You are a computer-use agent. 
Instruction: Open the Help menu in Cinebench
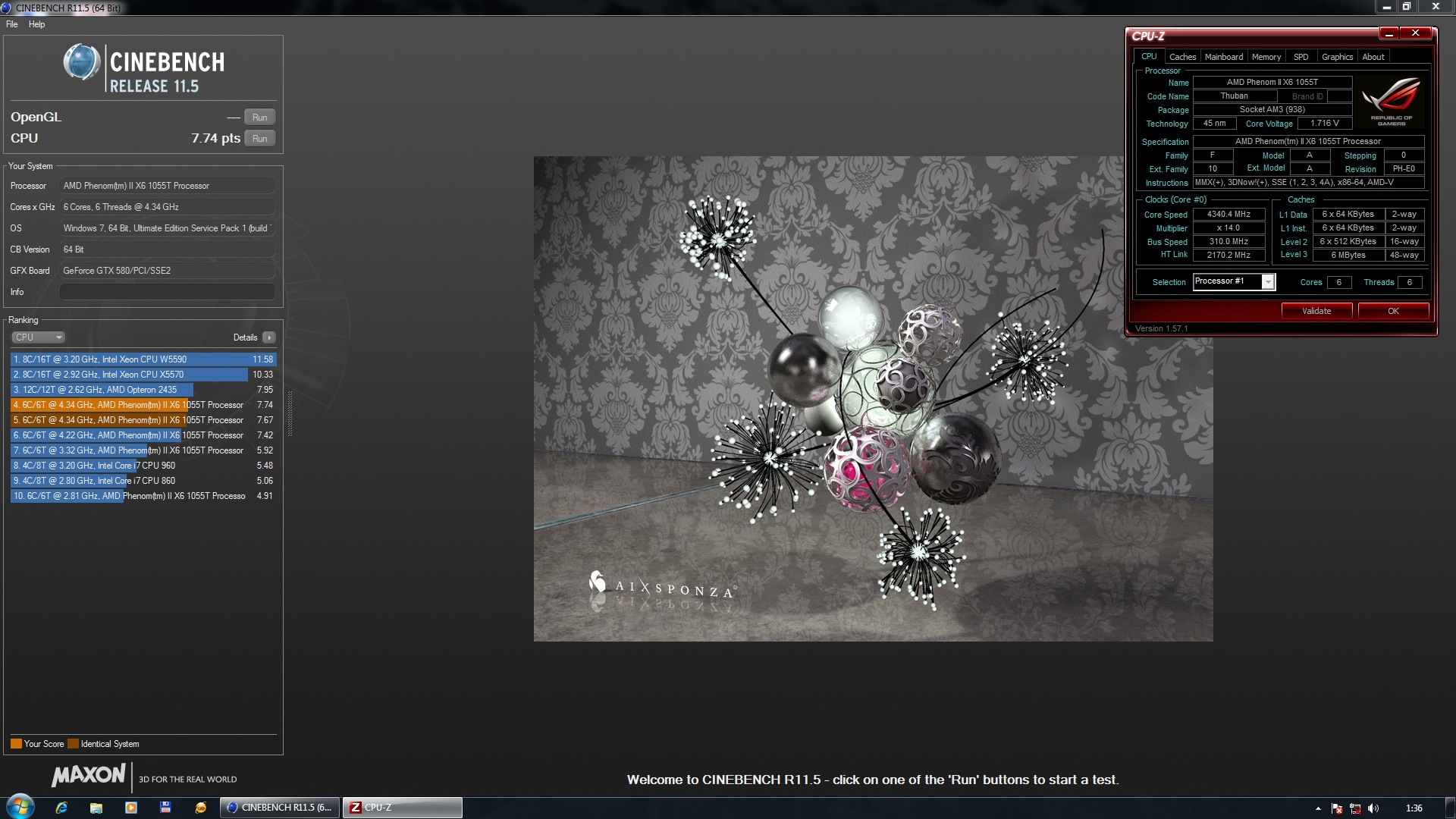point(36,24)
